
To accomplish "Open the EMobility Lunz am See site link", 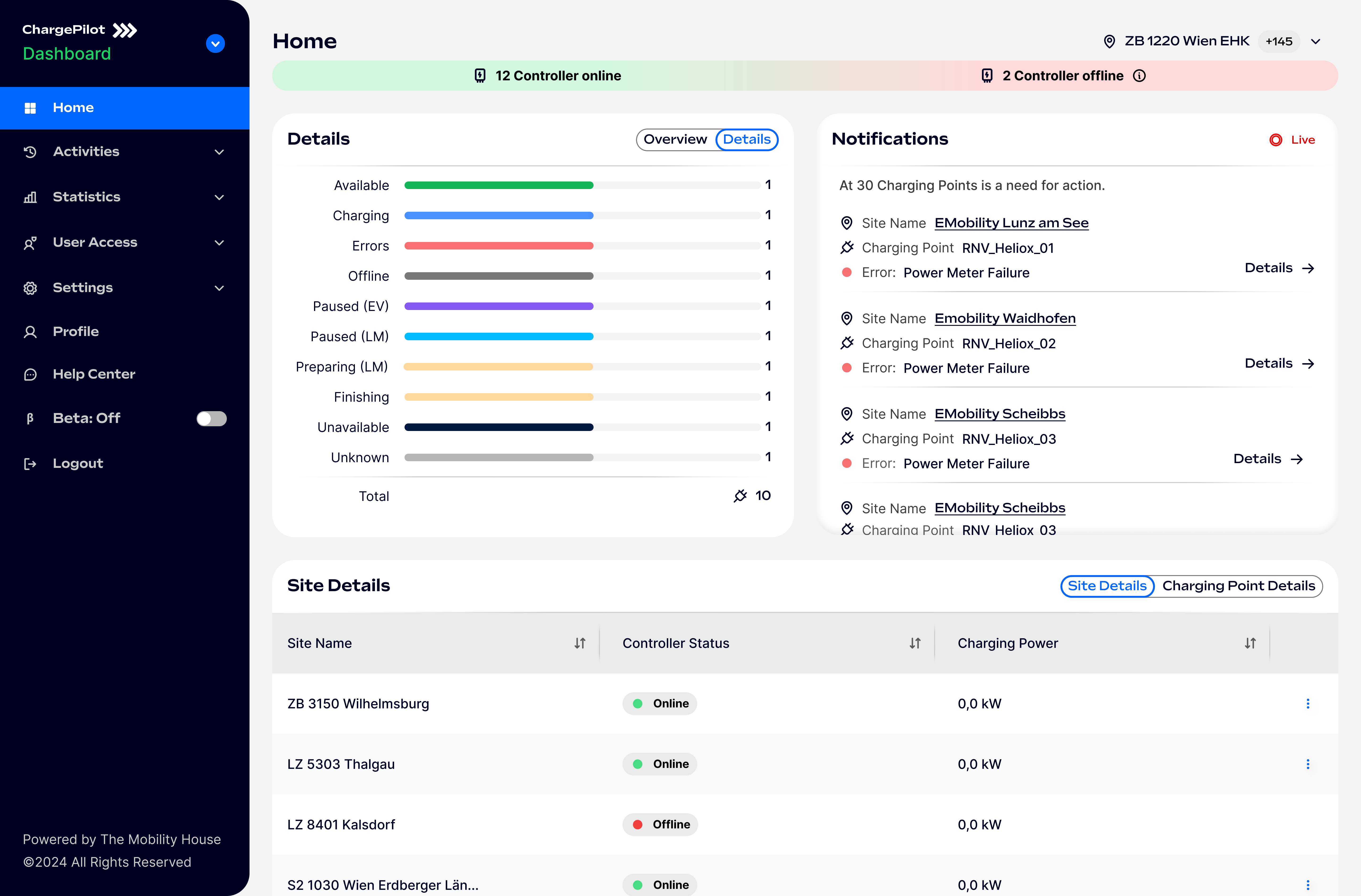I will [x=1011, y=223].
